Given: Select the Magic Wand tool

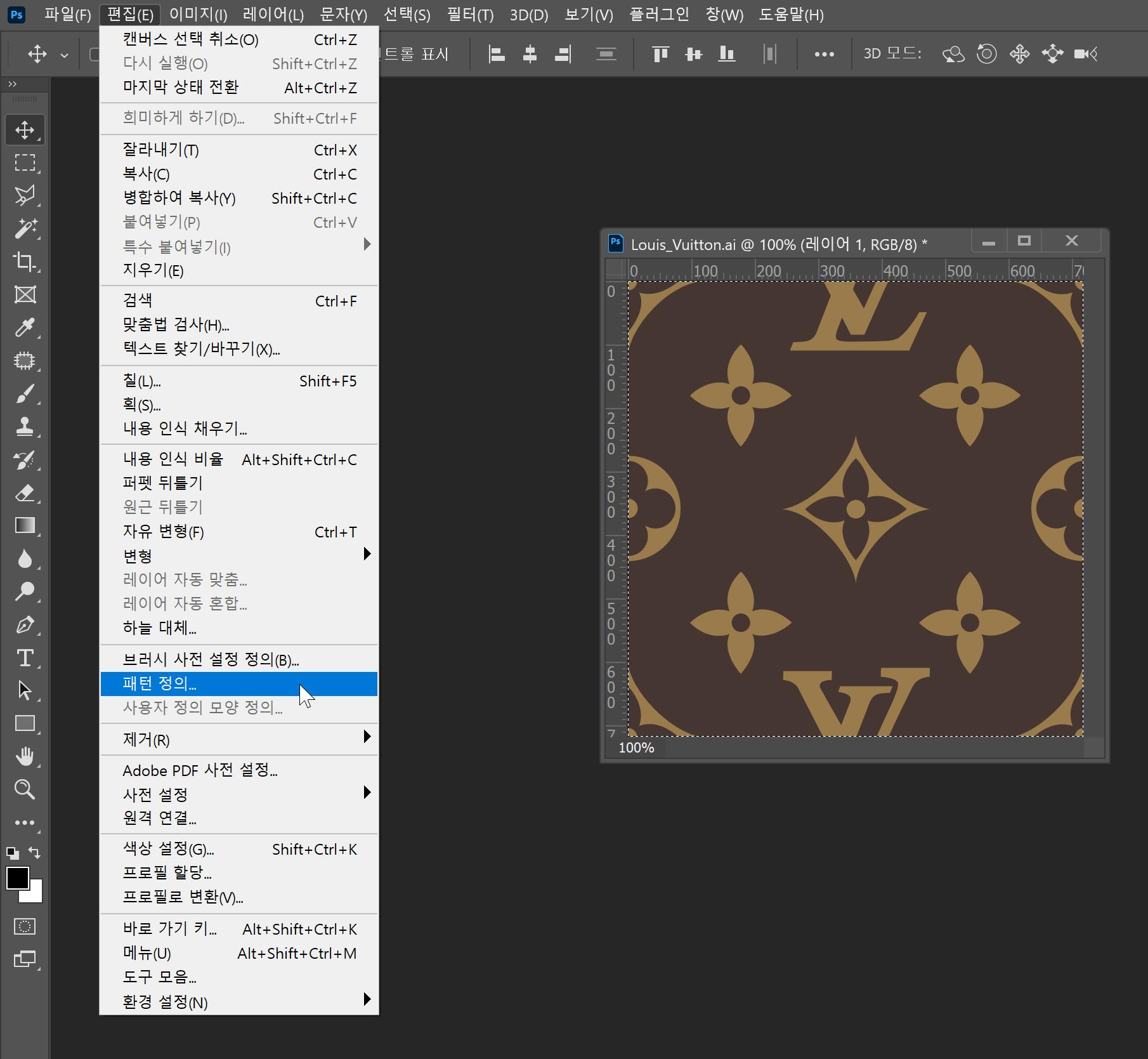Looking at the screenshot, I should (25, 228).
